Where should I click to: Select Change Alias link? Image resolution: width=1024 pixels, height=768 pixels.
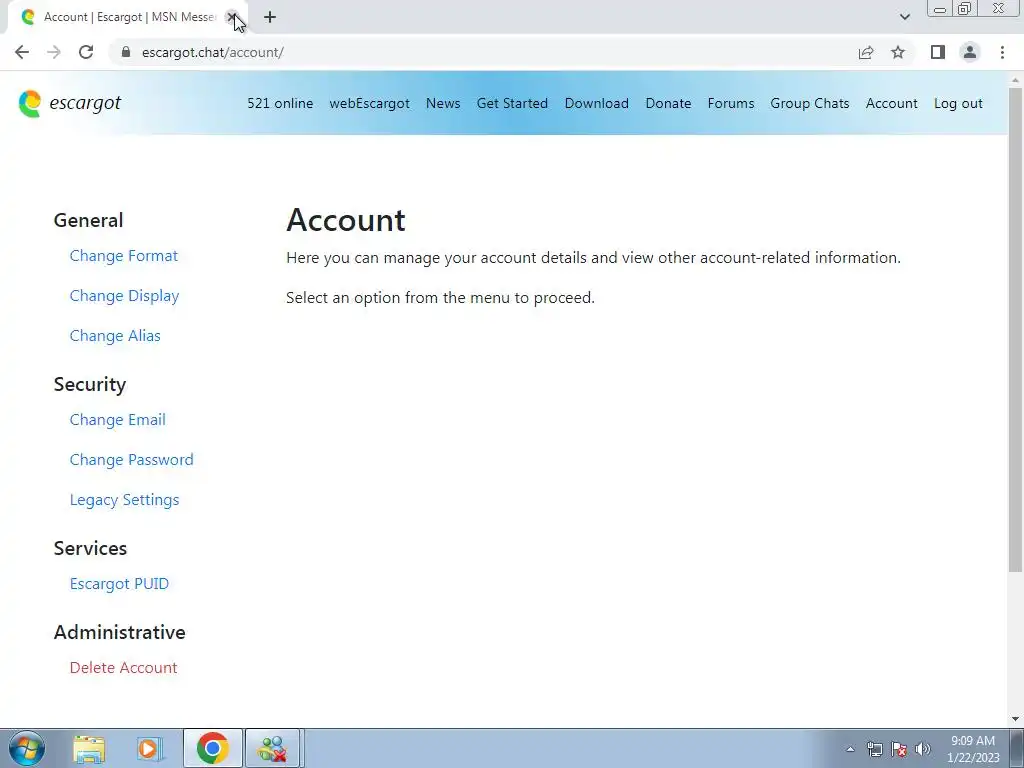[115, 336]
